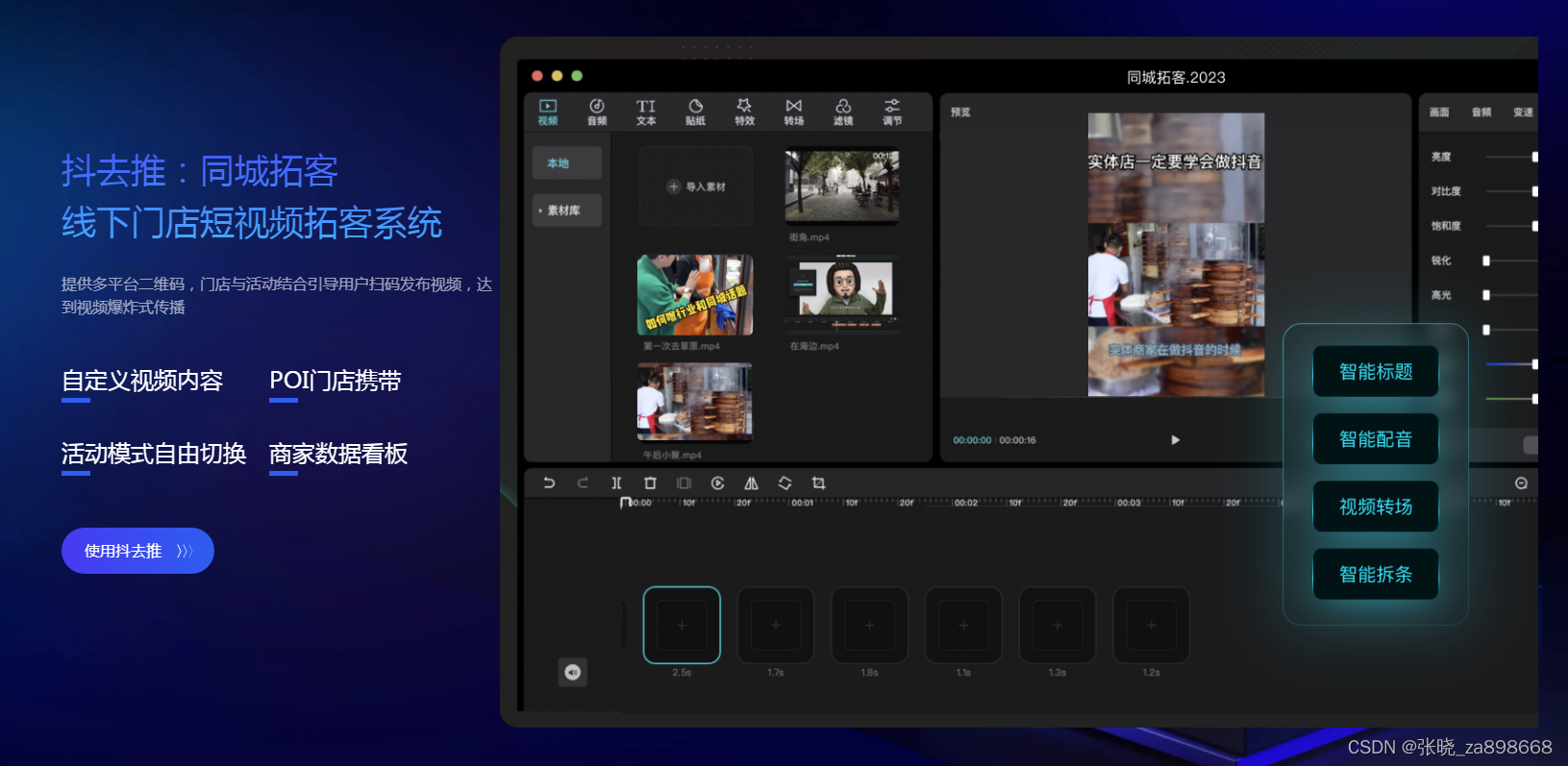Click the reverse playback icon

click(x=717, y=482)
